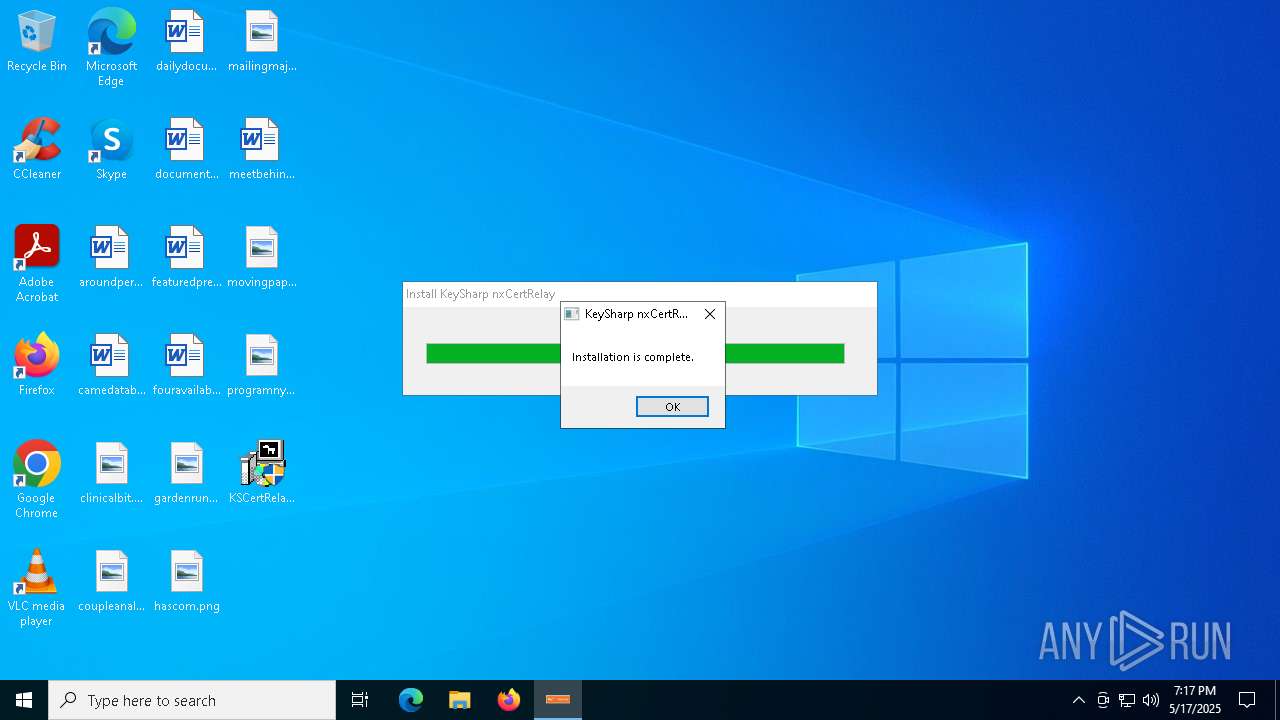The width and height of the screenshot is (1280, 720).
Task: Open File Explorer from the taskbar
Action: pyautogui.click(x=459, y=700)
